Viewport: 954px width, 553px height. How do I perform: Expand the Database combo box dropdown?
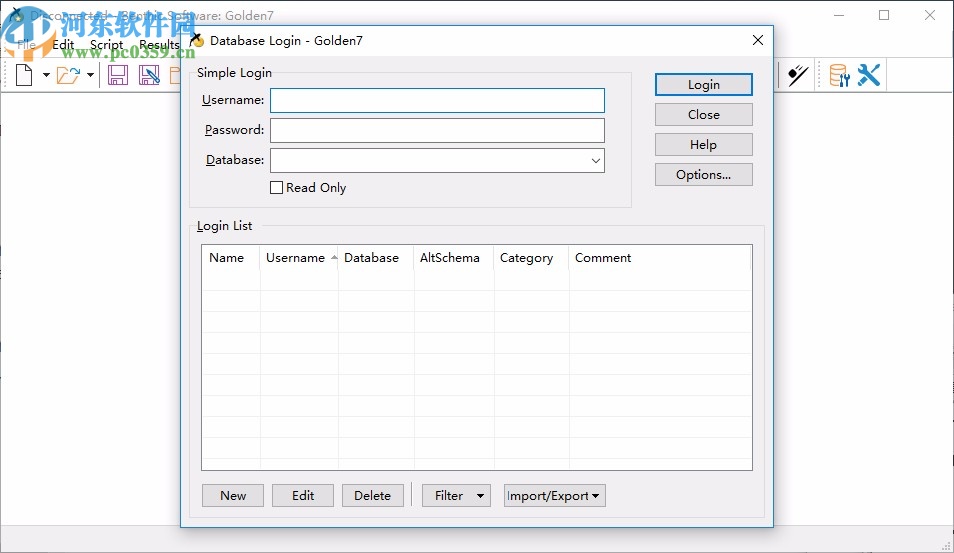pyautogui.click(x=595, y=160)
